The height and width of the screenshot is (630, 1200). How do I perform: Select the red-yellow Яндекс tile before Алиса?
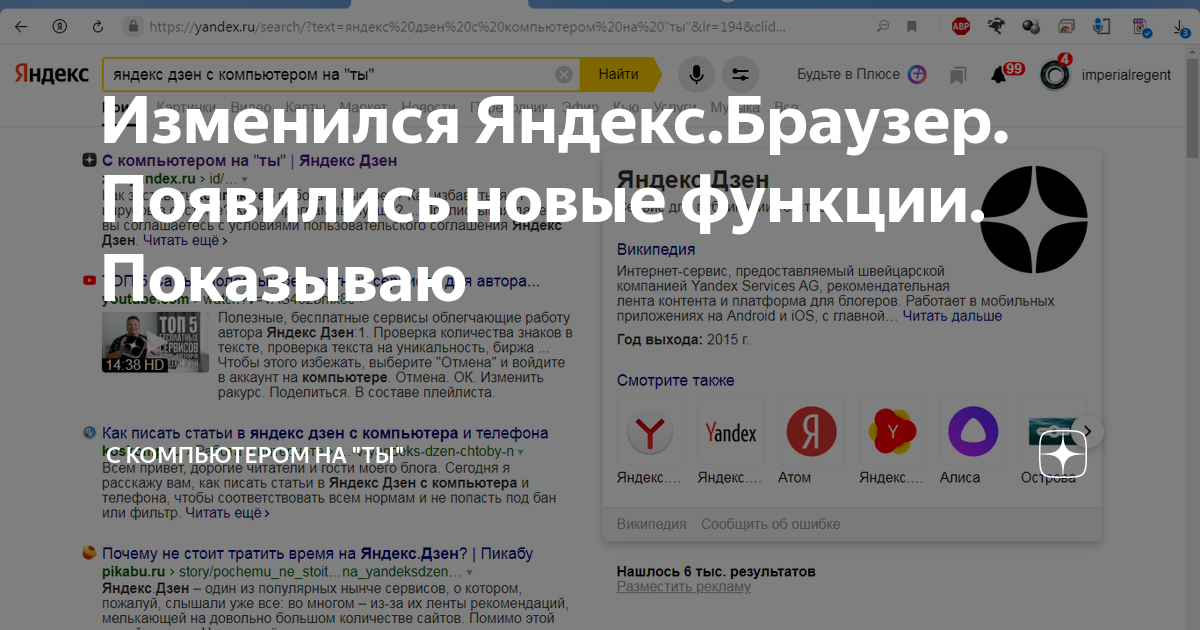(x=892, y=432)
